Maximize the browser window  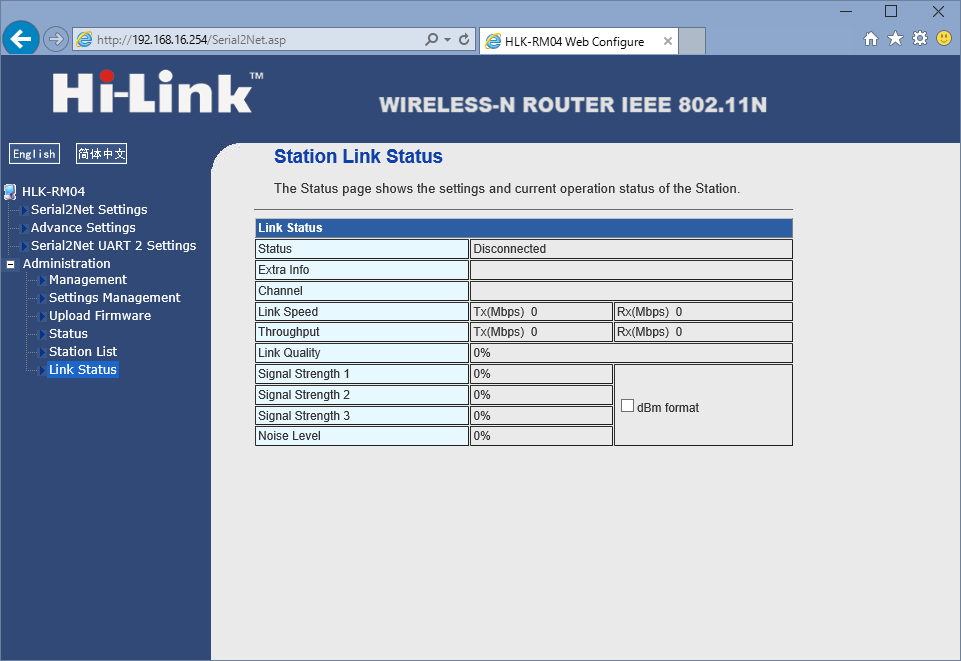tap(891, 11)
